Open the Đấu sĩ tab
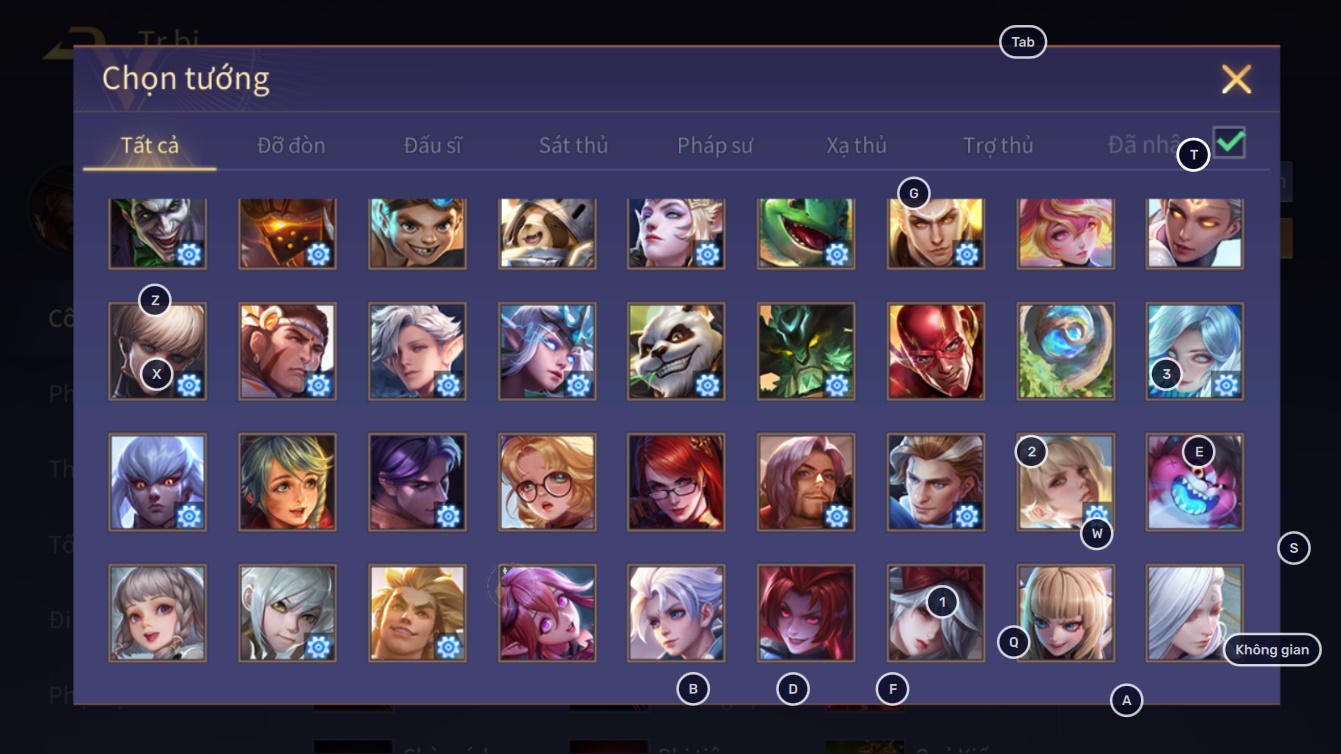The width and height of the screenshot is (1341, 754). pyautogui.click(x=433, y=145)
